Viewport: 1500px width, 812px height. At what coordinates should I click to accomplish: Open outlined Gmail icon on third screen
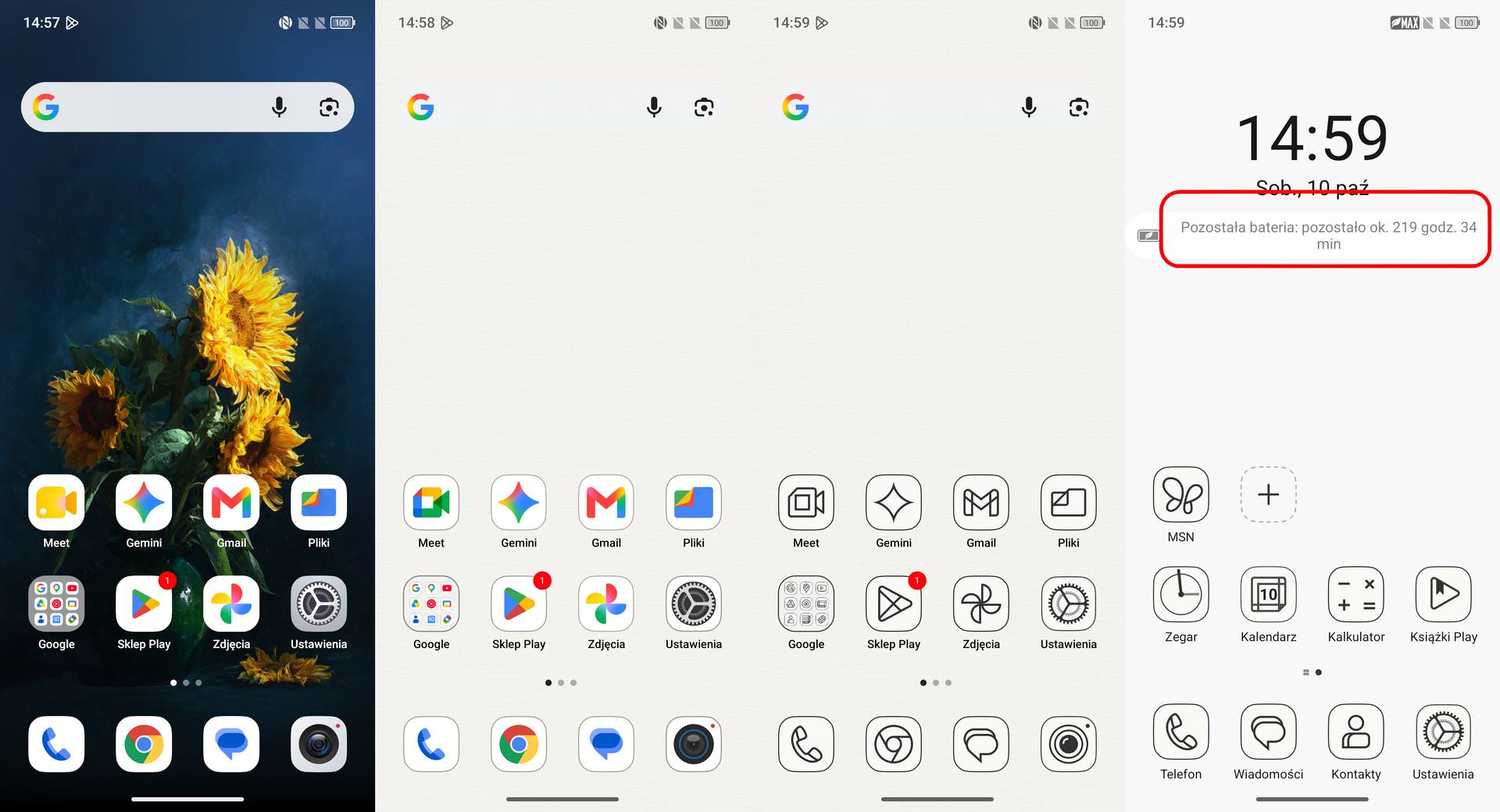[981, 503]
